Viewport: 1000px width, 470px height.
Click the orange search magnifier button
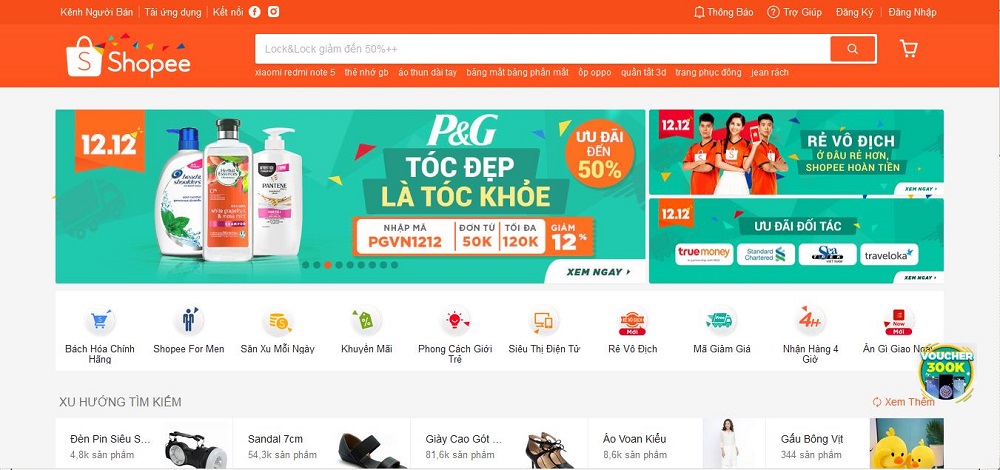(x=853, y=49)
